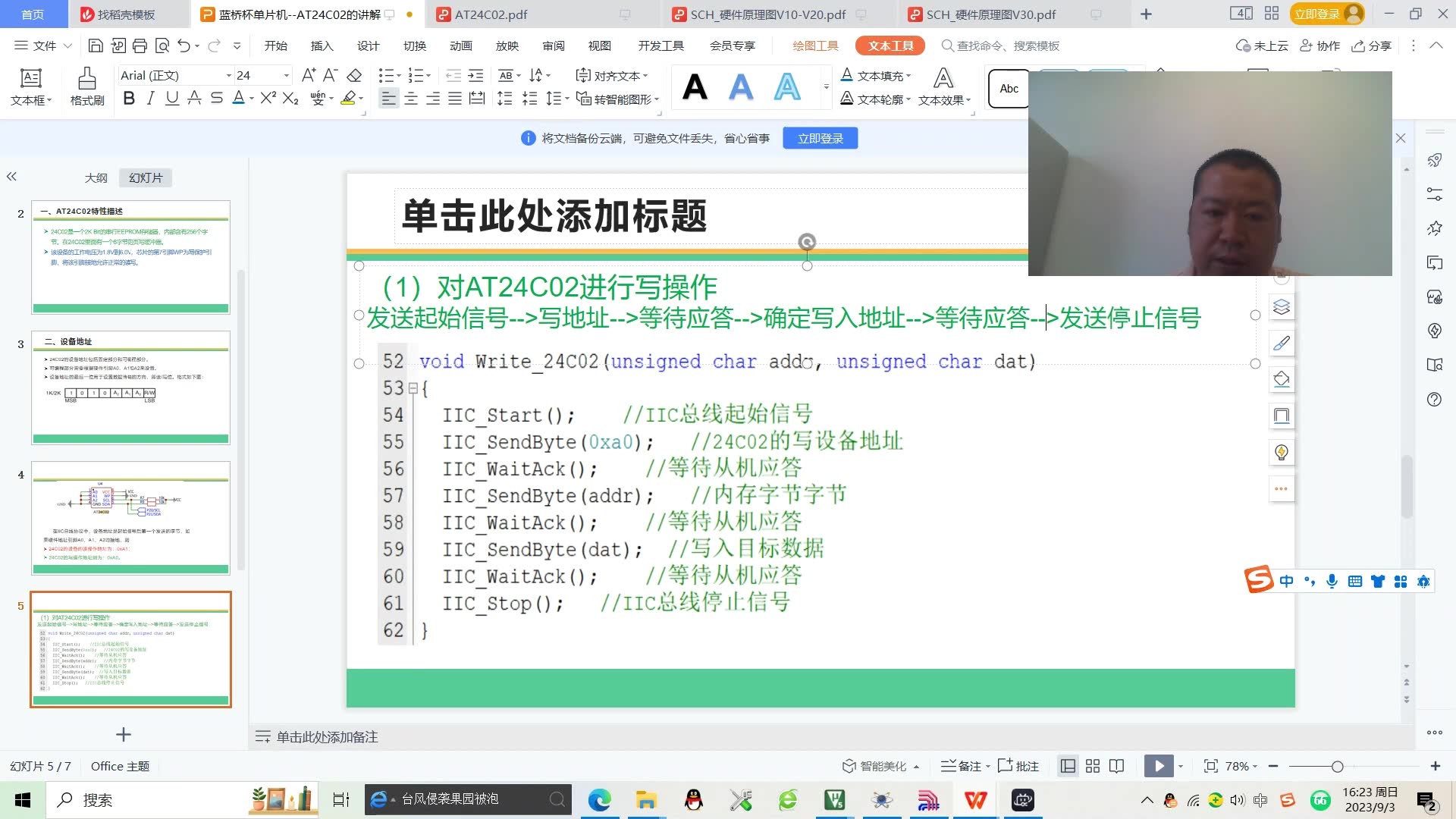The image size is (1456, 819).
Task: Open the 设计 ribbon tab
Action: (x=368, y=45)
